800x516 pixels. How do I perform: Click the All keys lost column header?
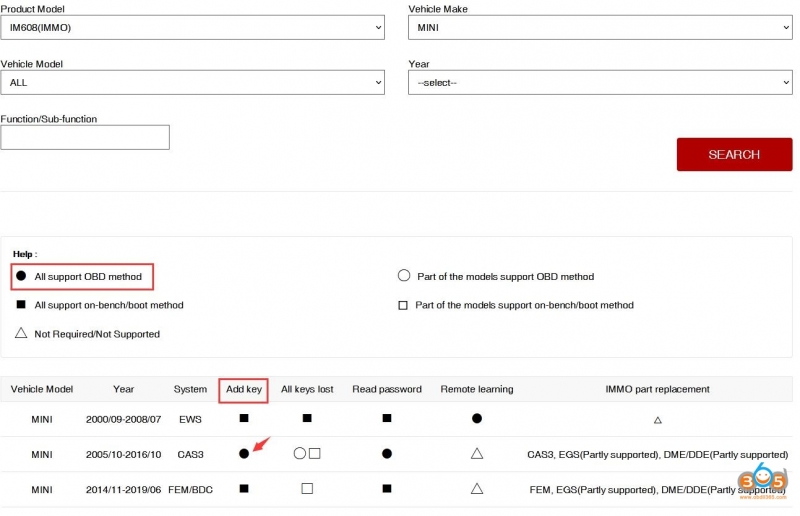pyautogui.click(x=307, y=389)
